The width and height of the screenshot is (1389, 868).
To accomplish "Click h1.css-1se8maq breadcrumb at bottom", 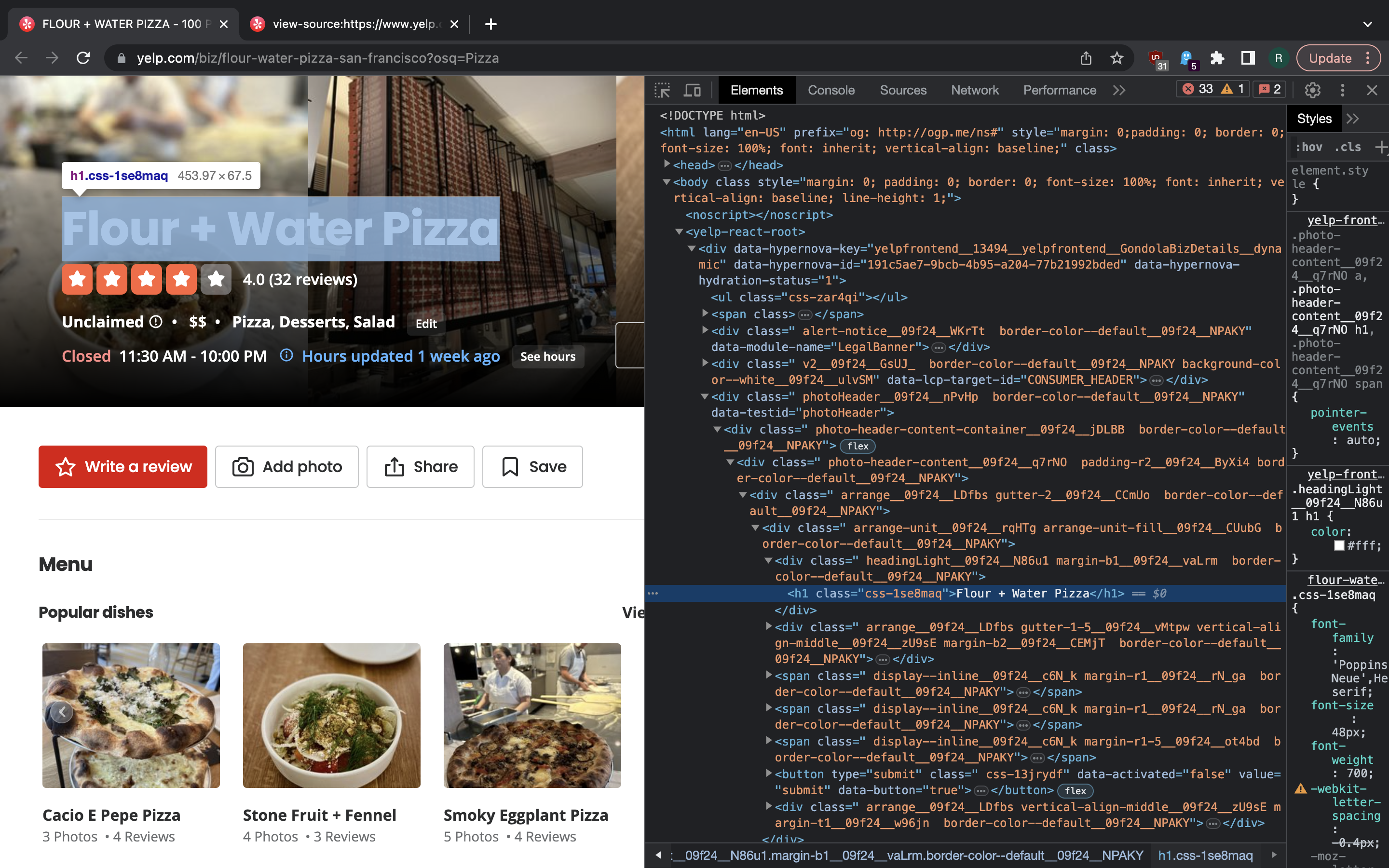I will pos(1205,855).
